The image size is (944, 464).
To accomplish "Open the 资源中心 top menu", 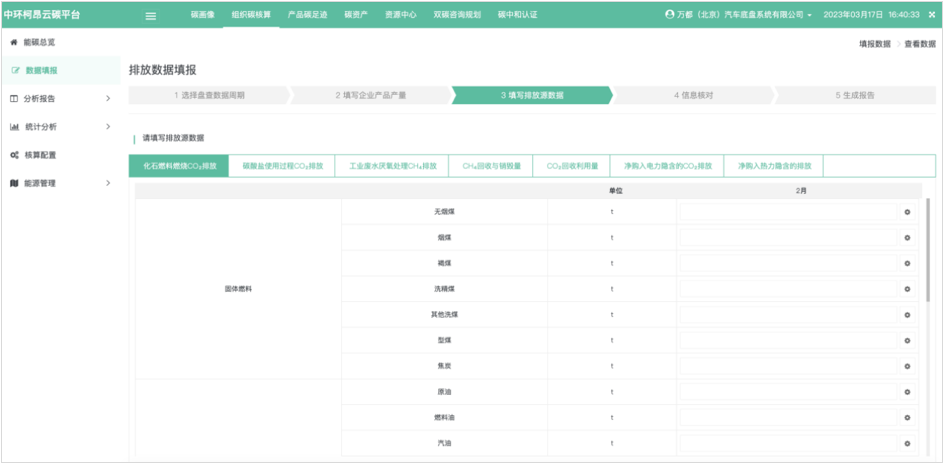I will tap(400, 15).
